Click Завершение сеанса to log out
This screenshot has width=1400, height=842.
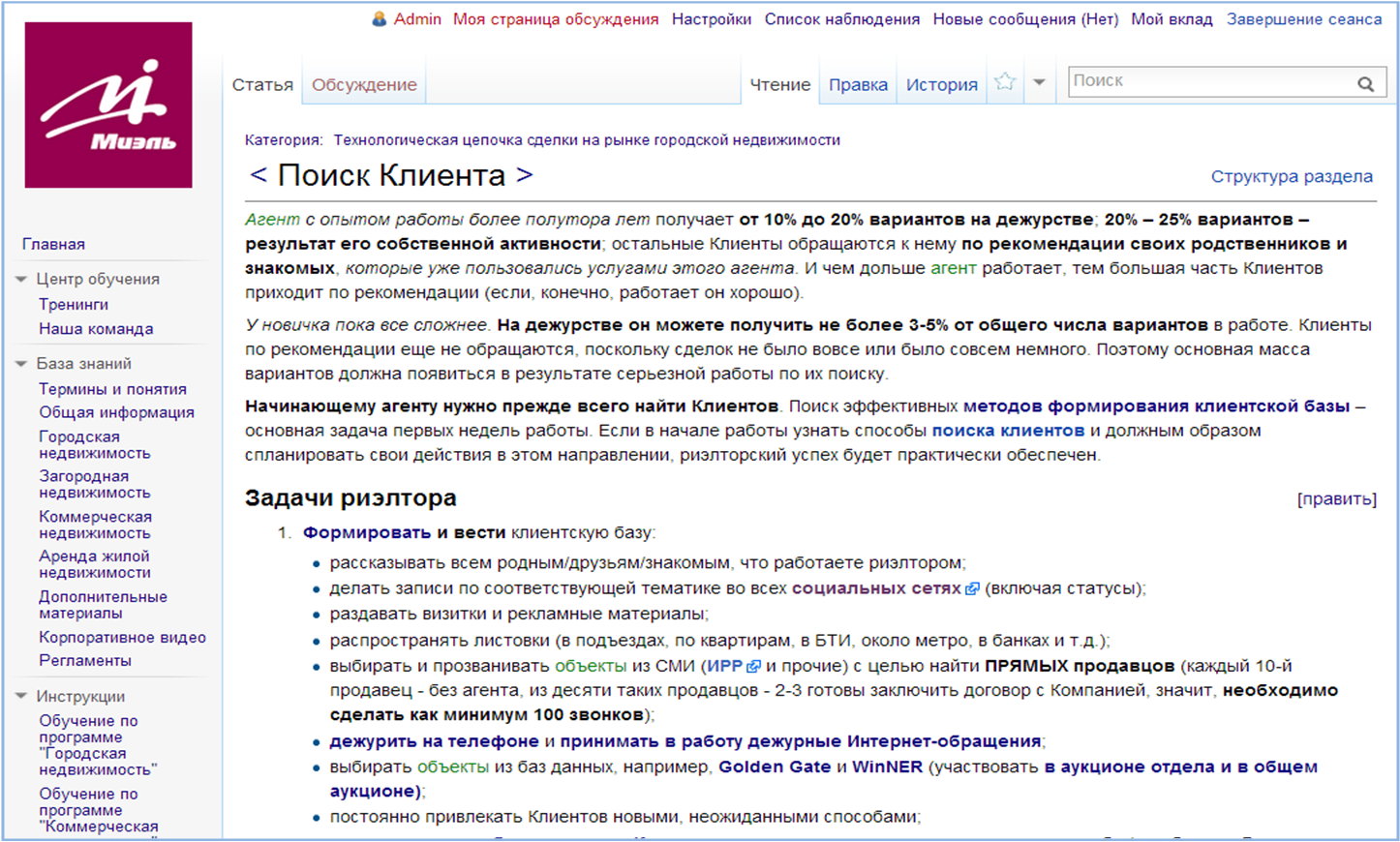tap(1304, 19)
